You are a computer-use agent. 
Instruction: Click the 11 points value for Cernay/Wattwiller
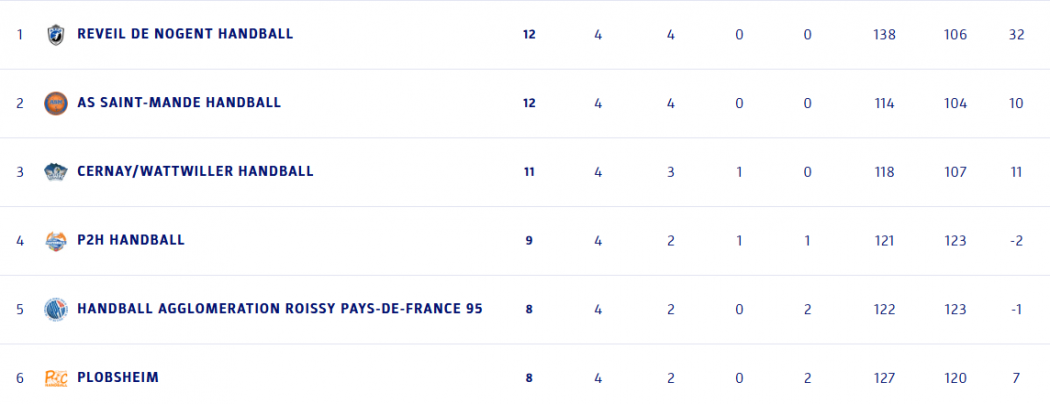529,172
